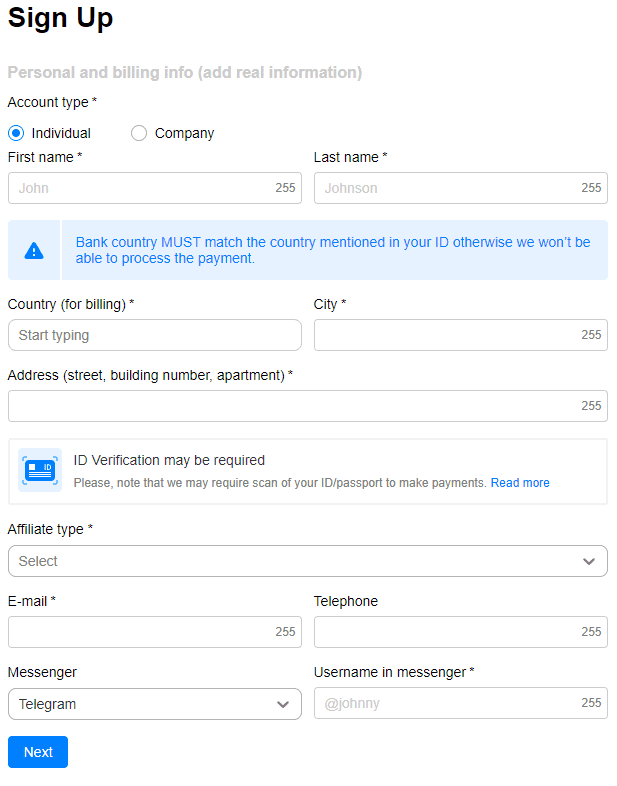The width and height of the screenshot is (617, 786).
Task: Focus the Last name field
Action: click(461, 188)
